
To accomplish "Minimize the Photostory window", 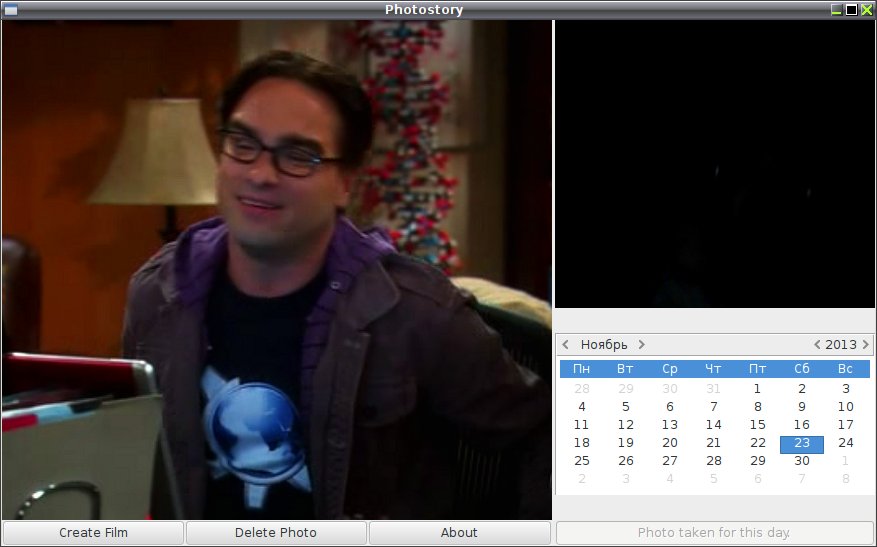I will pyautogui.click(x=837, y=10).
